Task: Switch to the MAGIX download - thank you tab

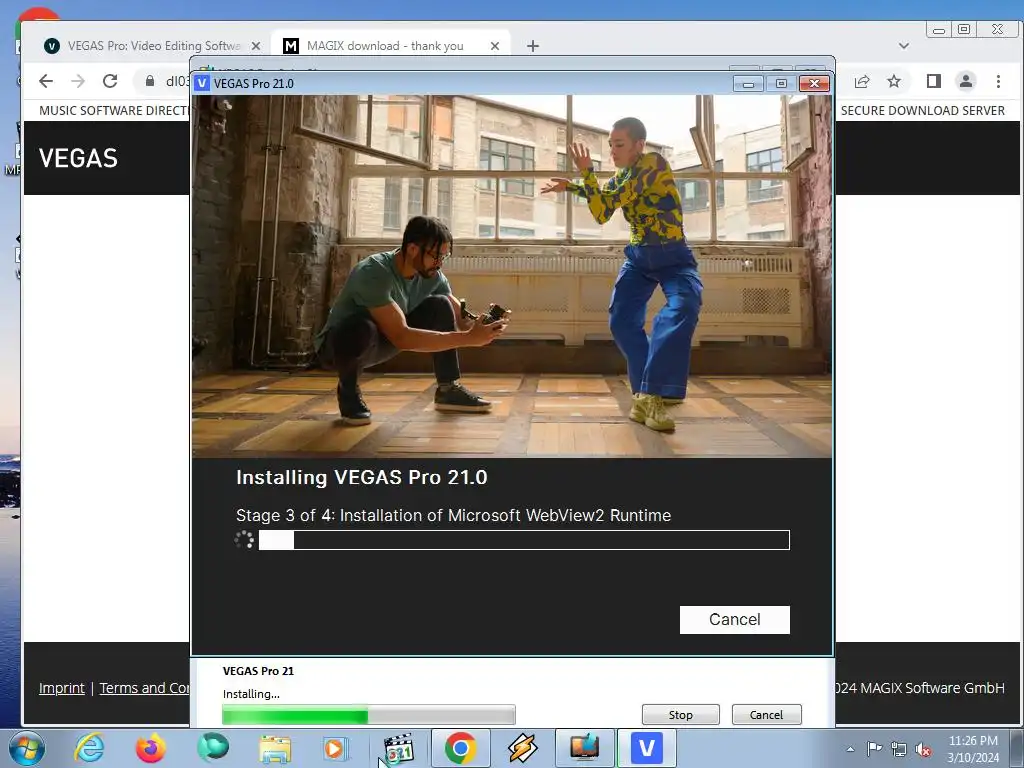Action: (385, 46)
